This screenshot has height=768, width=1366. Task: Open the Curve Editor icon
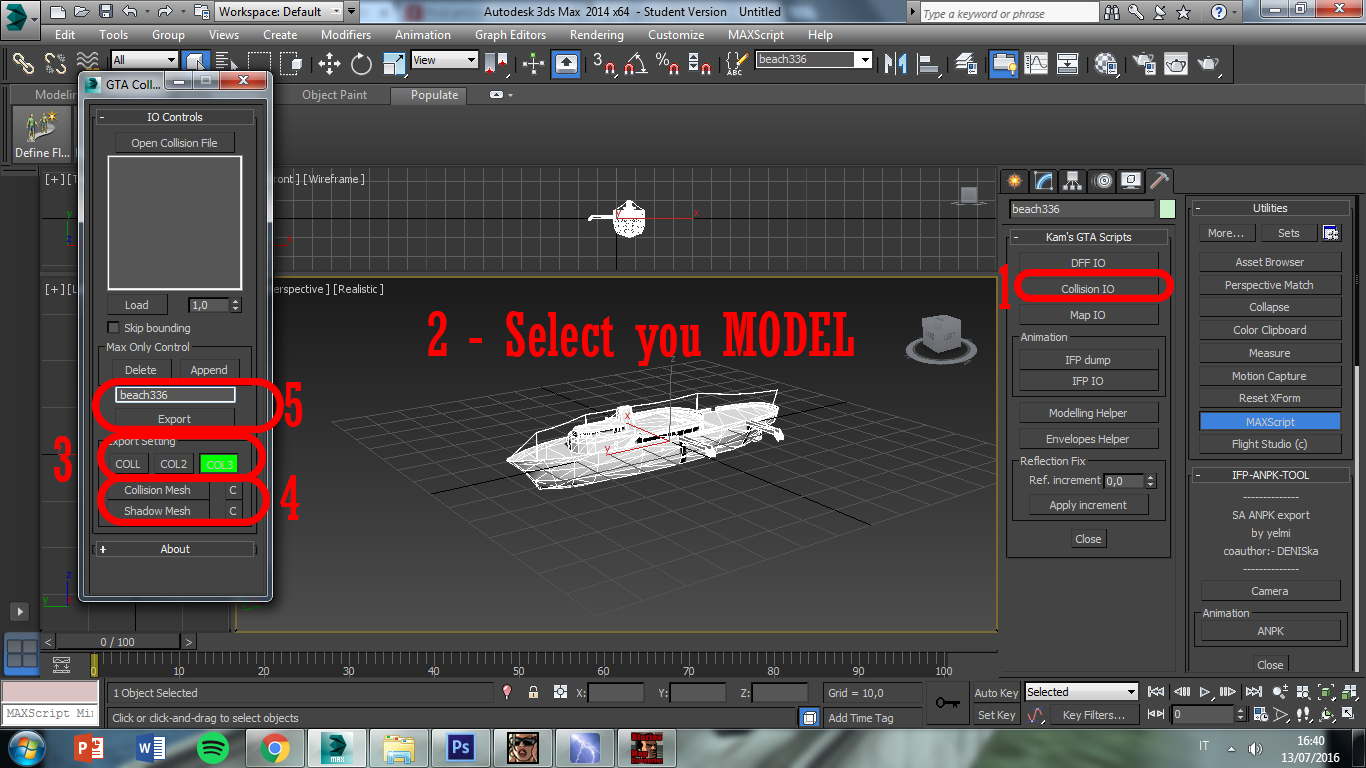pyautogui.click(x=1035, y=63)
